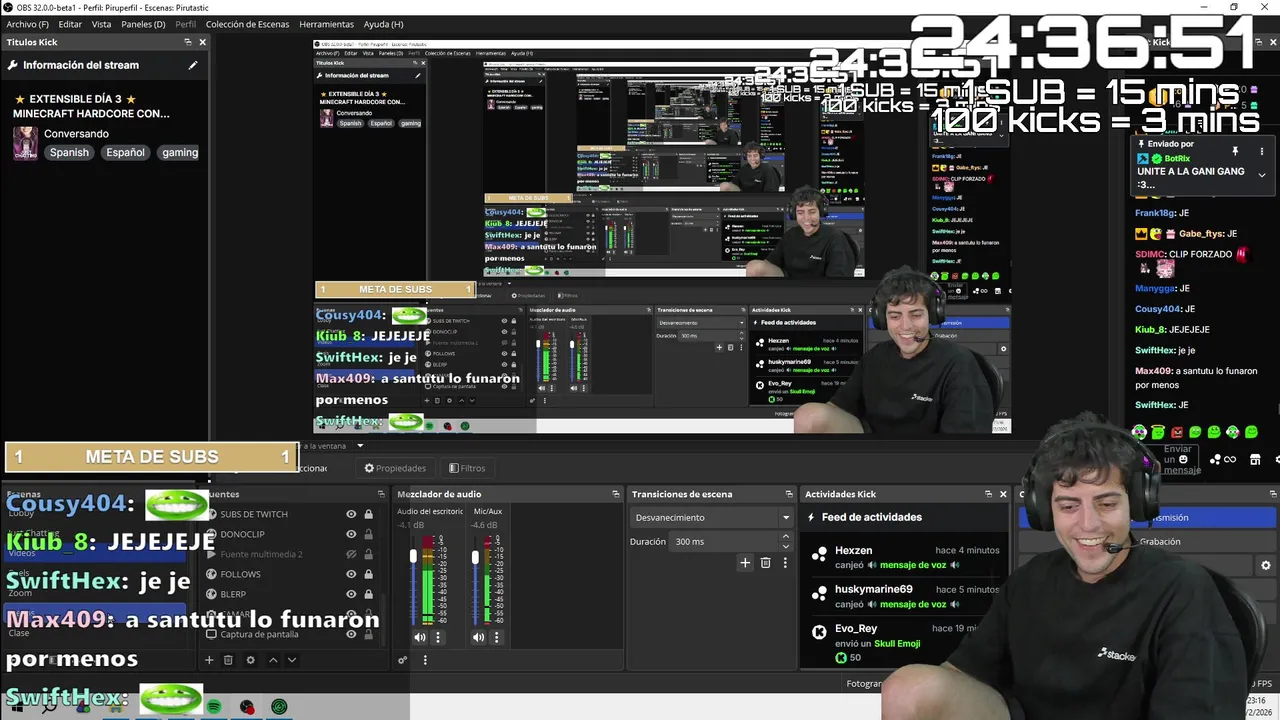Move selected source down
Image resolution: width=1280 pixels, height=720 pixels.
click(291, 660)
